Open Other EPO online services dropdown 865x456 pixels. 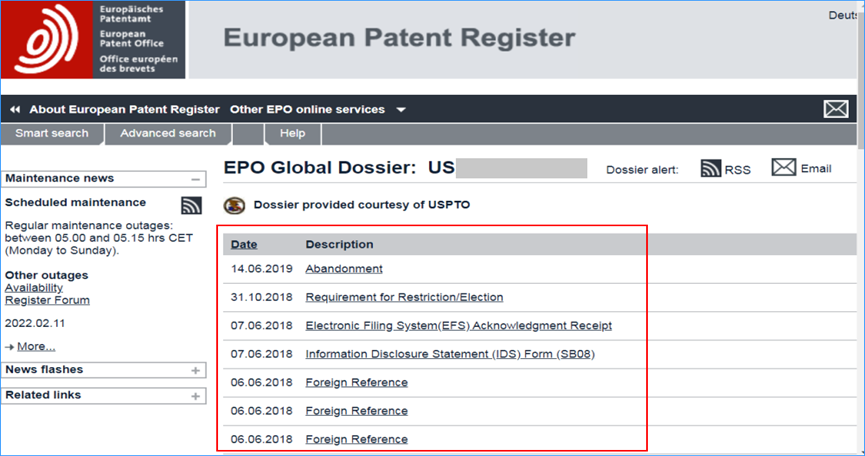click(x=318, y=110)
